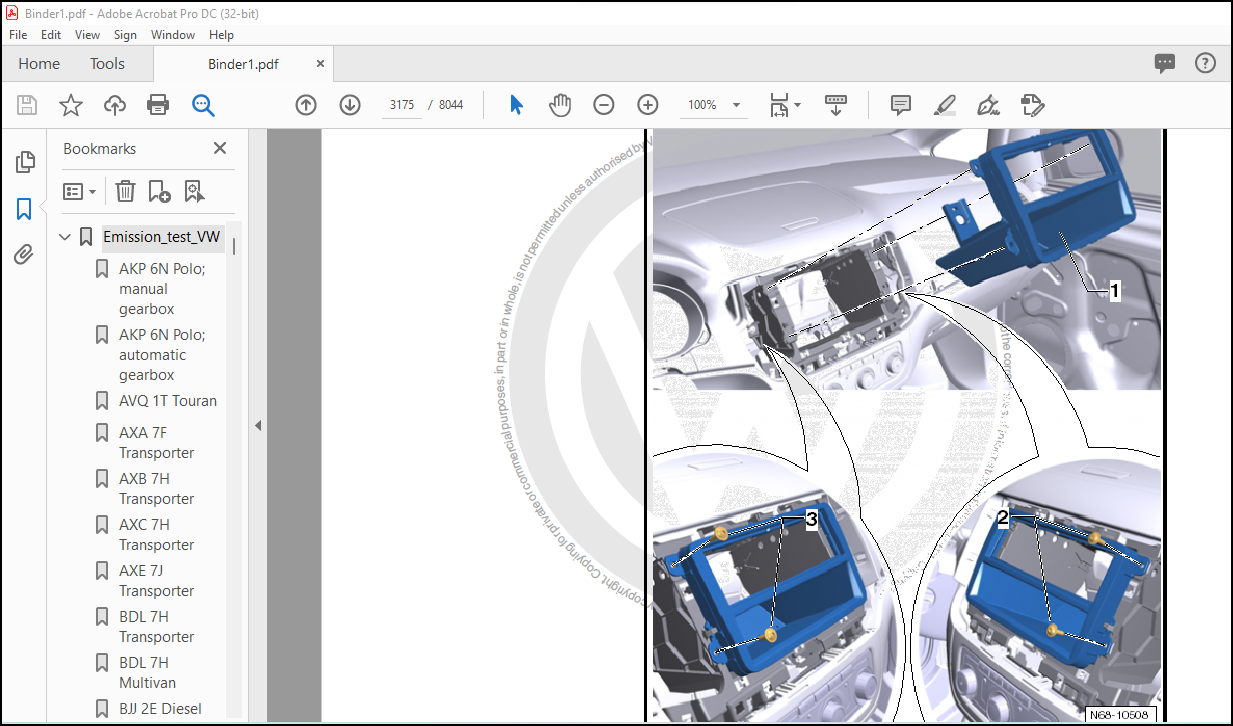
Task: Select the selection arrow tool
Action: [516, 105]
